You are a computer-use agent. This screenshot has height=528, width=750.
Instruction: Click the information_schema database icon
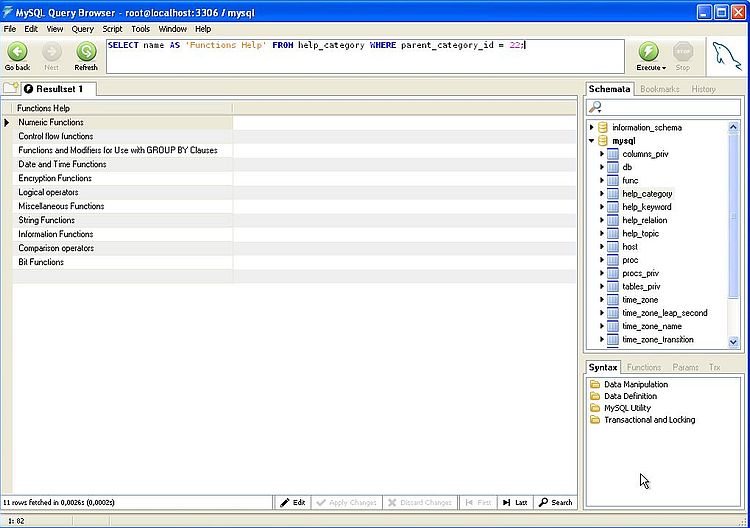pos(603,127)
